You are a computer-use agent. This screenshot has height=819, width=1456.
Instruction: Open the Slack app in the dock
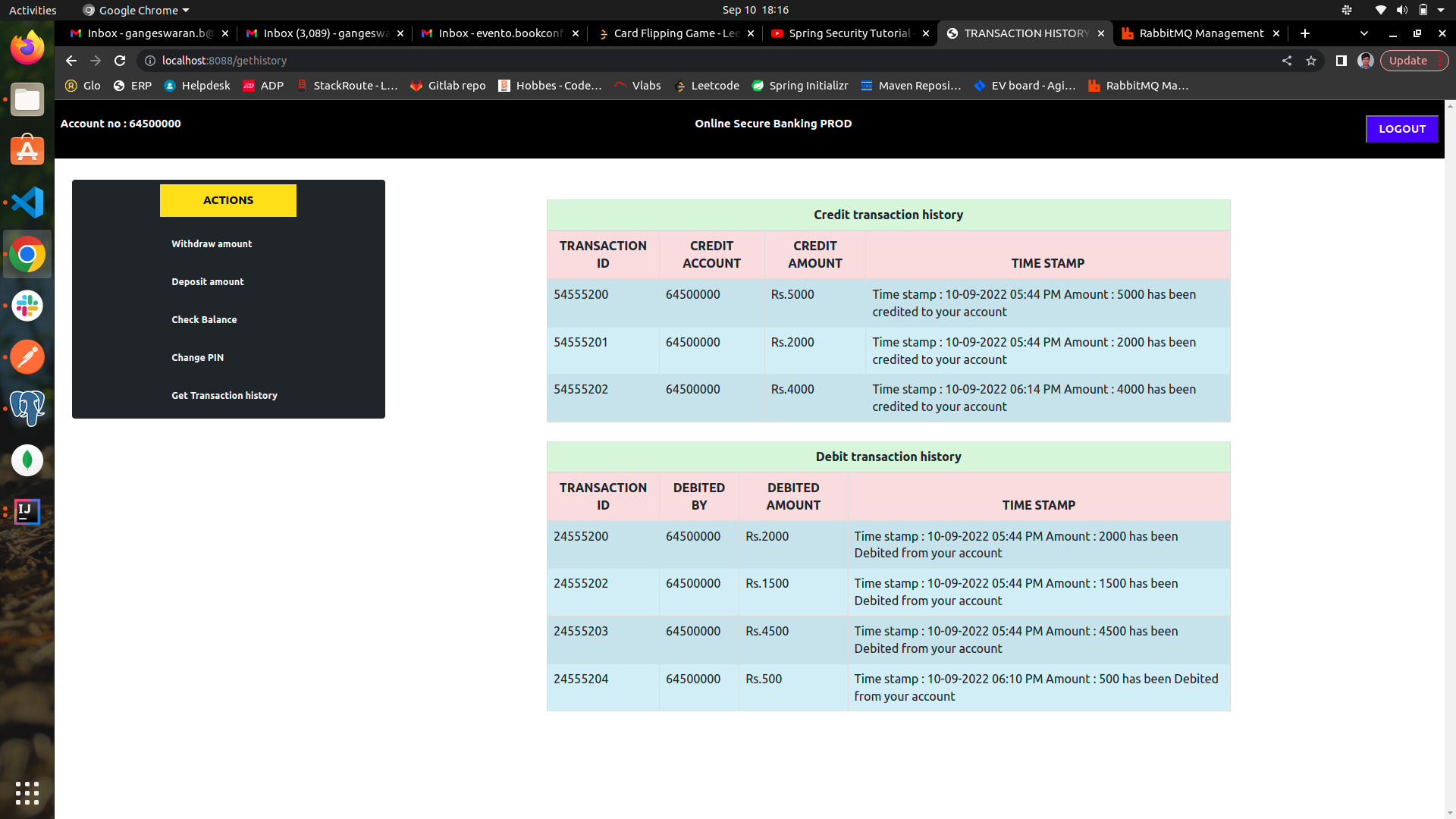27,306
